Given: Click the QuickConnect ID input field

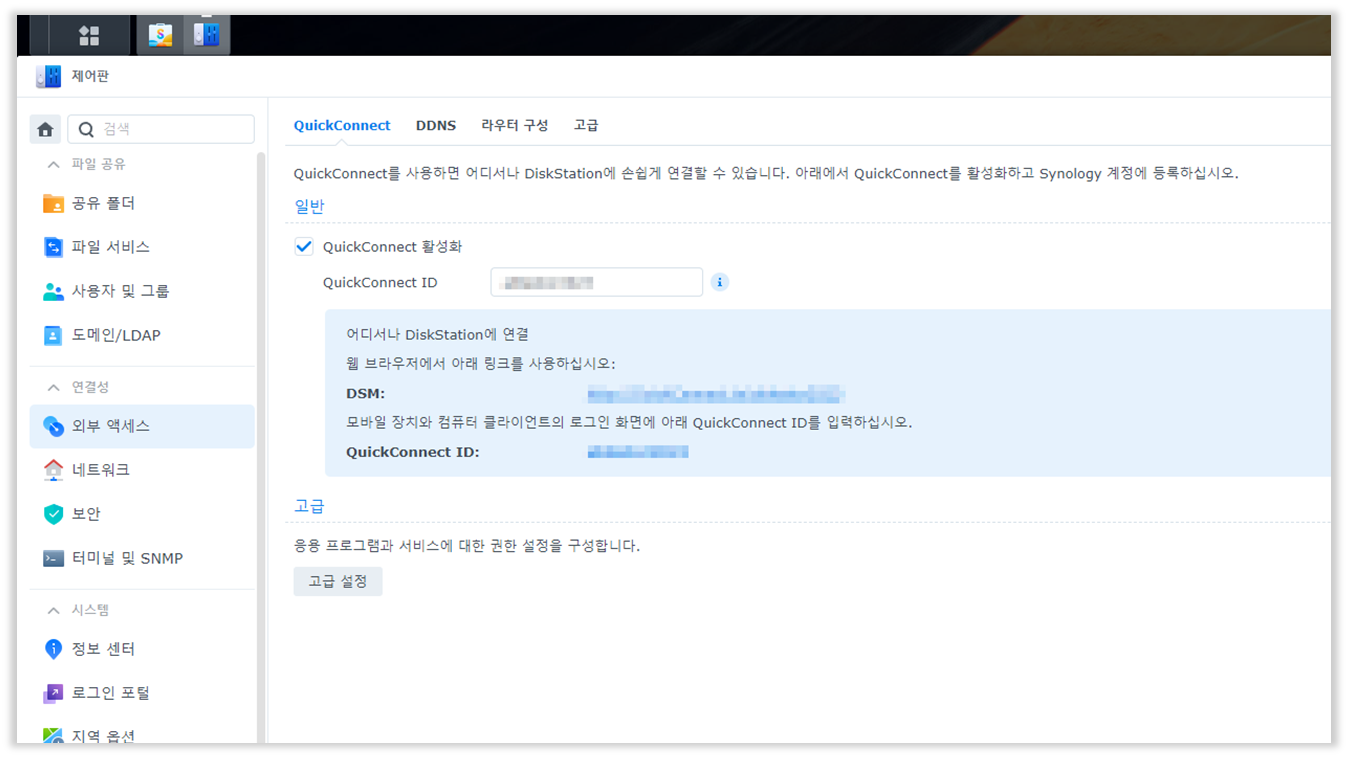Looking at the screenshot, I should click(597, 282).
